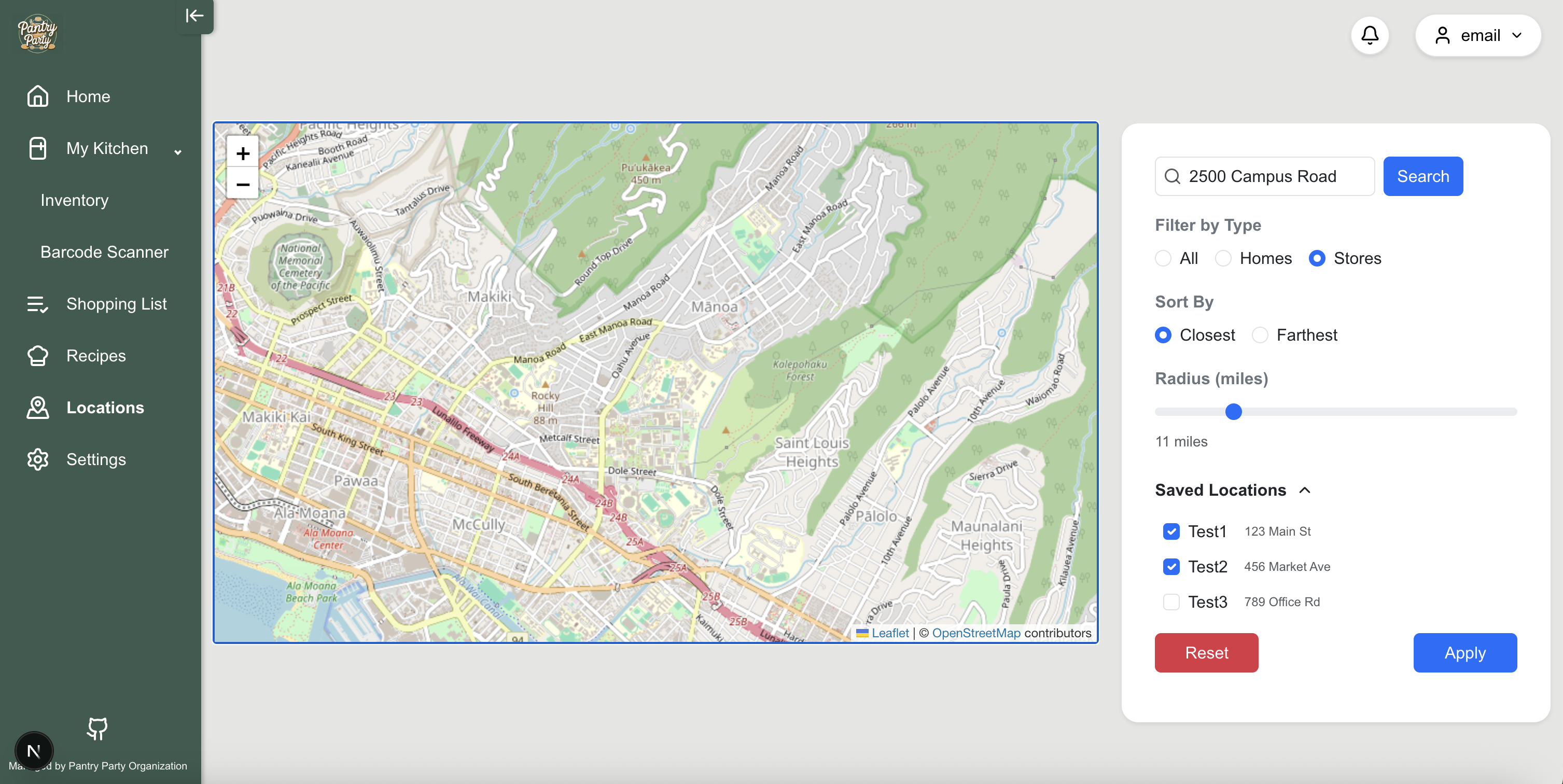
Task: Click the Home house icon
Action: pos(38,96)
